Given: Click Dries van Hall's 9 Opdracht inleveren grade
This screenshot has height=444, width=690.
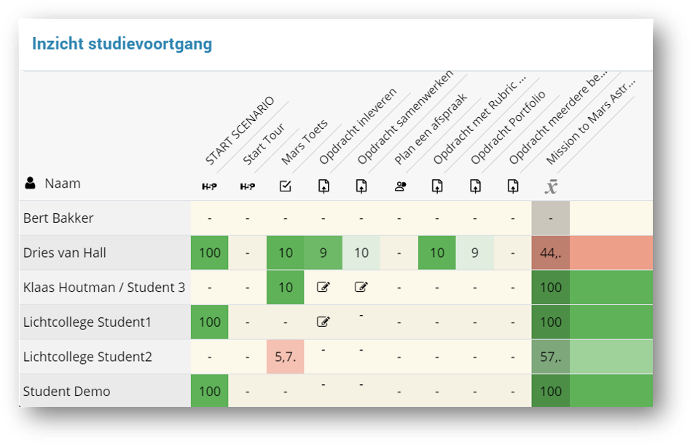Looking at the screenshot, I should pyautogui.click(x=323, y=253).
